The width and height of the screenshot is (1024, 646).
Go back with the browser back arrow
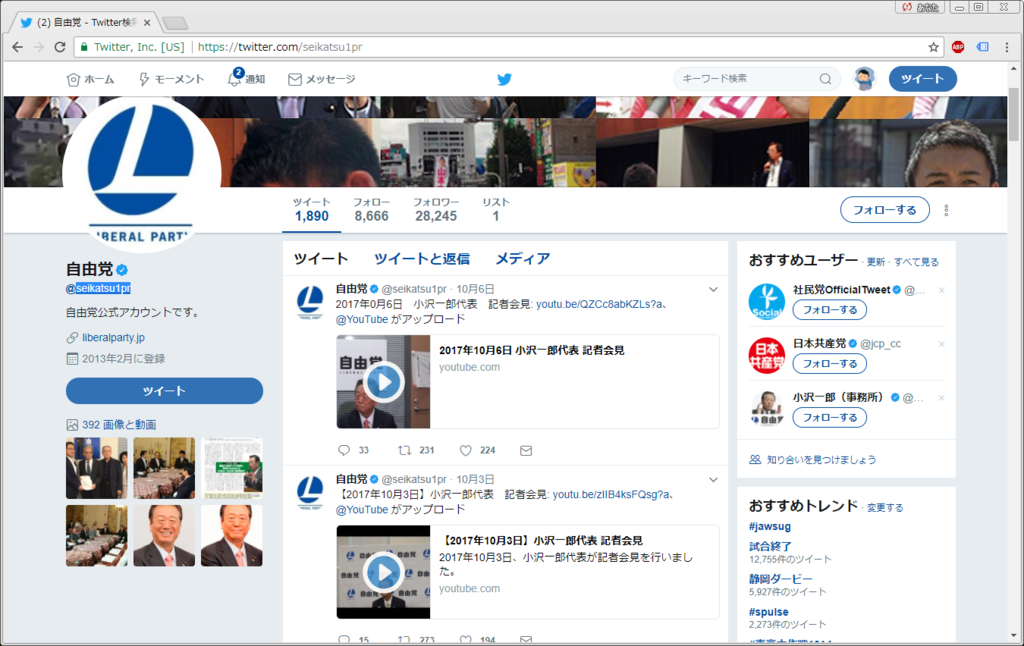click(x=18, y=47)
